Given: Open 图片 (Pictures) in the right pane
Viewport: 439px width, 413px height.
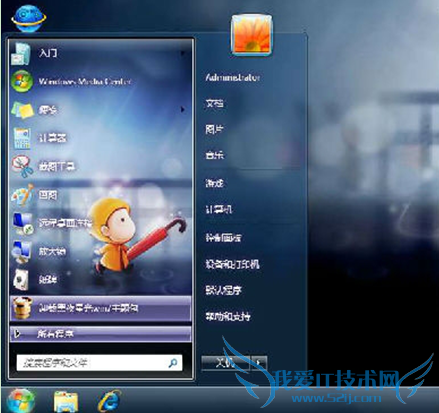Looking at the screenshot, I should [214, 129].
